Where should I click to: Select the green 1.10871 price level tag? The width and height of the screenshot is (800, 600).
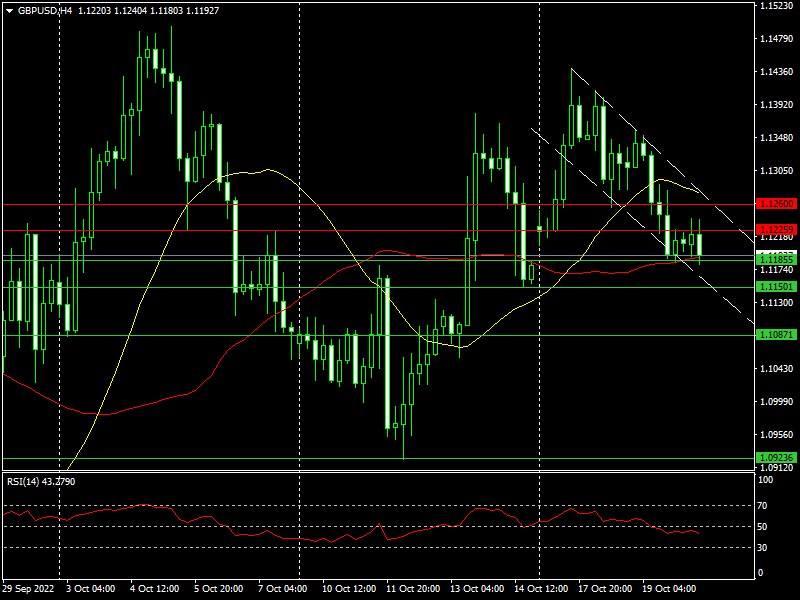click(776, 335)
